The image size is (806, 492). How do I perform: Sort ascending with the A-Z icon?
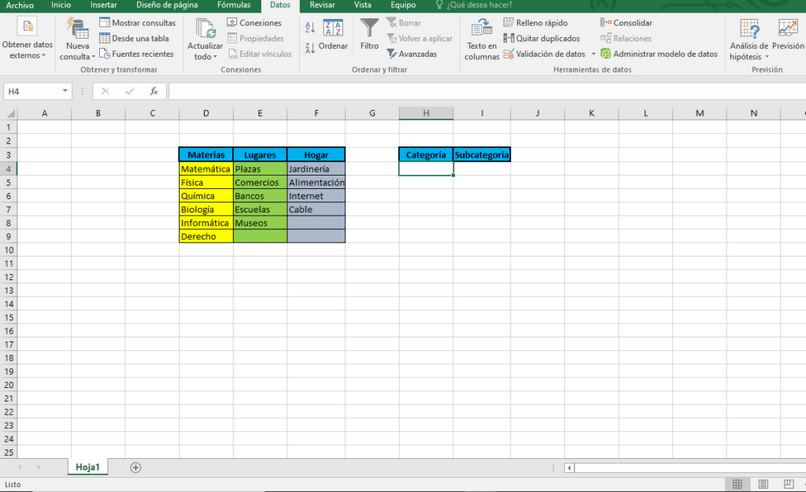310,27
